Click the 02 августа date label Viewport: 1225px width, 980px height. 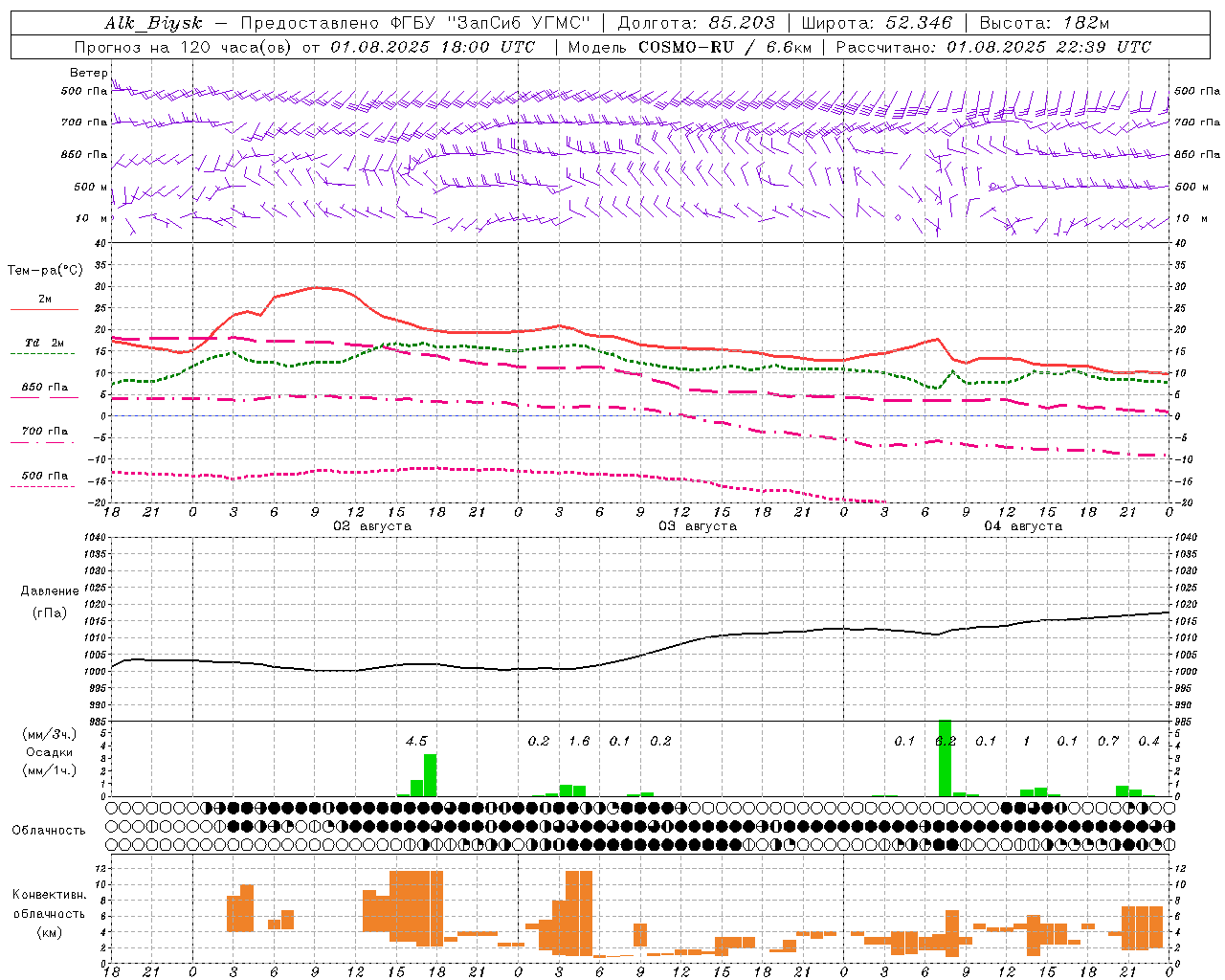click(x=372, y=526)
